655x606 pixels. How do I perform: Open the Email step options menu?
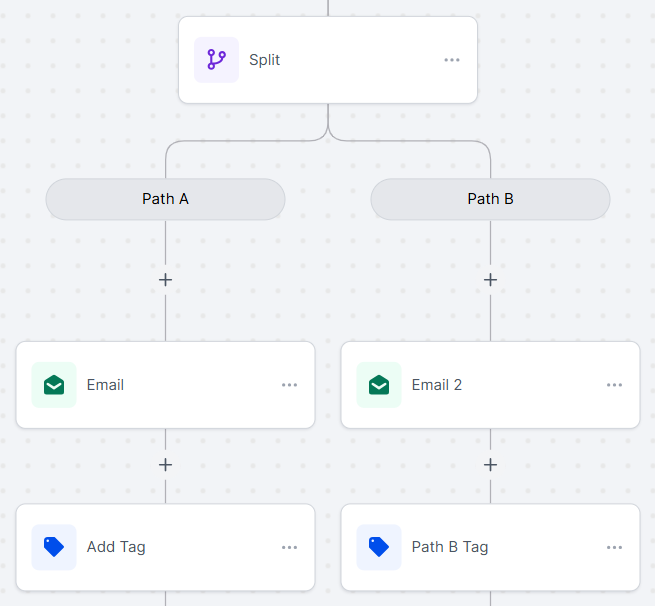(289, 385)
